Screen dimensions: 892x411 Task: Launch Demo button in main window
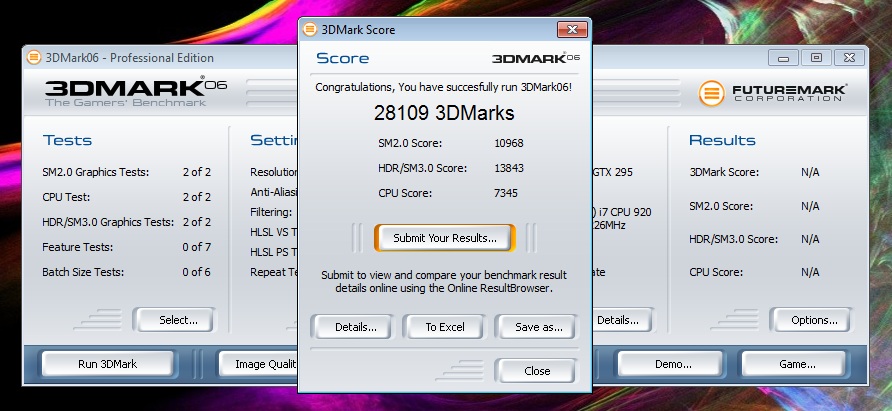(x=673, y=364)
